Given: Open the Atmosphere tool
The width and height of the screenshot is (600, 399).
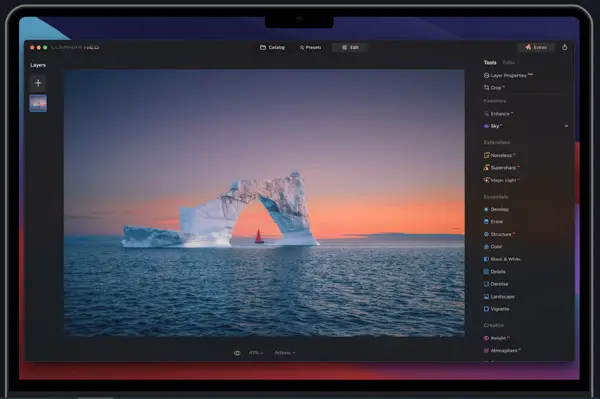Looking at the screenshot, I should pyautogui.click(x=502, y=350).
